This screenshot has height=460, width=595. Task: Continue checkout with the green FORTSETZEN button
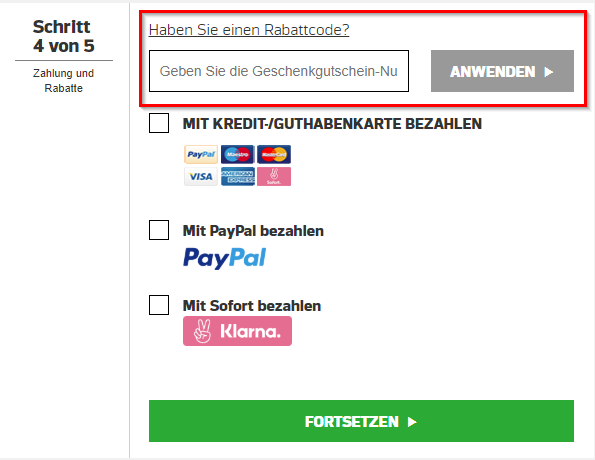pos(361,421)
